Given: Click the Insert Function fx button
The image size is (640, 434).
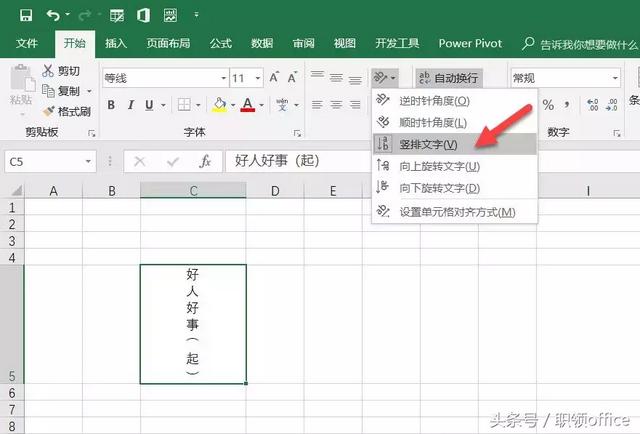Looking at the screenshot, I should [x=205, y=162].
